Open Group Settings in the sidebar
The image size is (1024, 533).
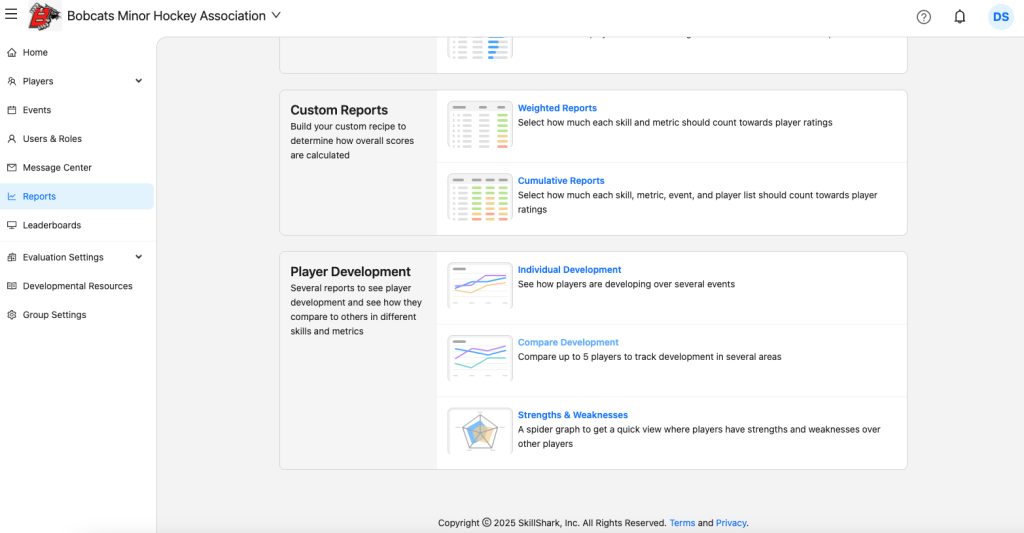[x=54, y=315]
